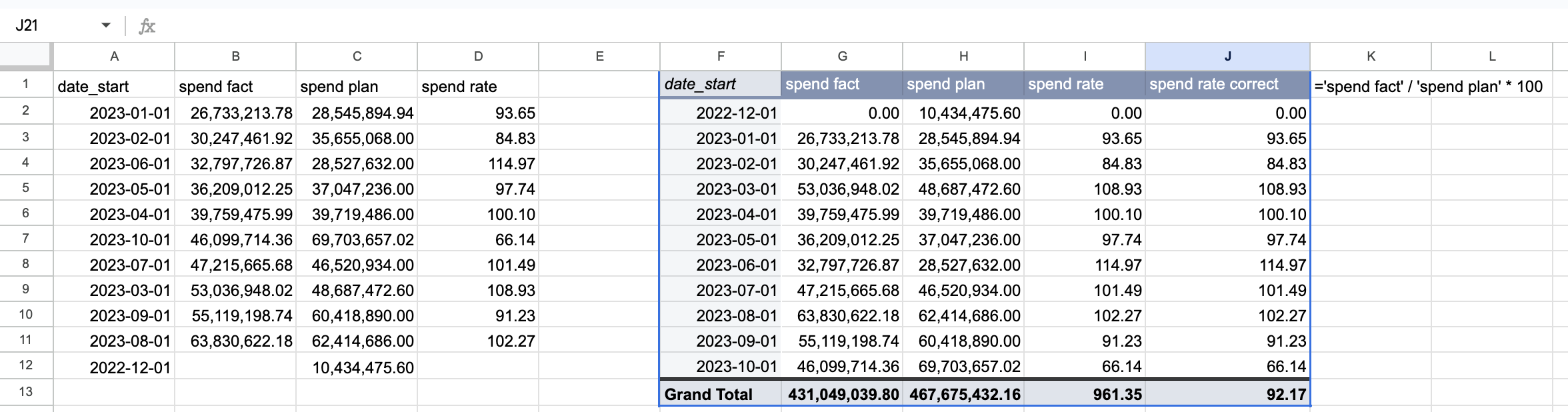Image resolution: width=1568 pixels, height=412 pixels.
Task: Open the Name box dropdown arrow
Action: pyautogui.click(x=106, y=25)
